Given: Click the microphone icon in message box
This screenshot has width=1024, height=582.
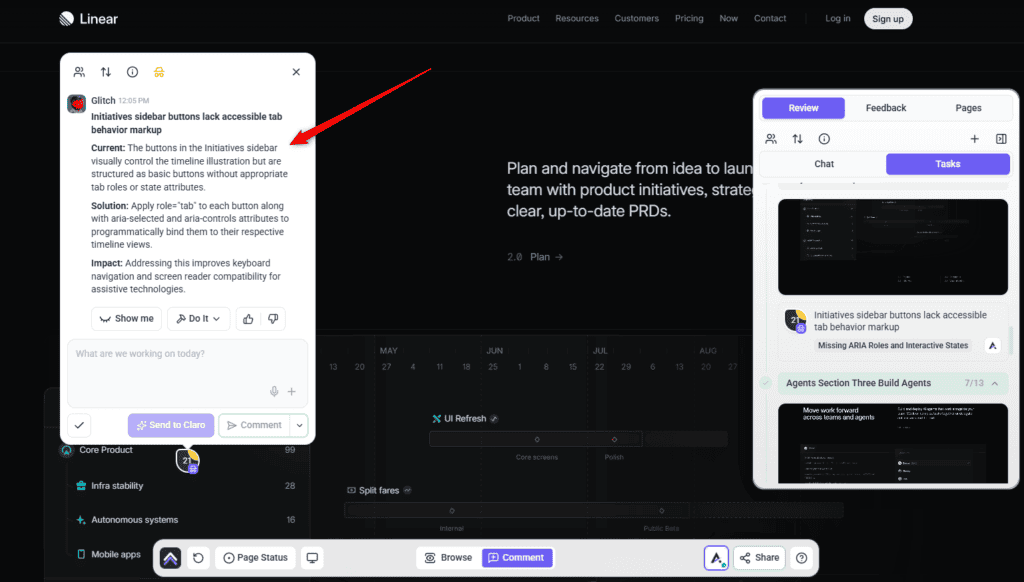Looking at the screenshot, I should pos(274,391).
